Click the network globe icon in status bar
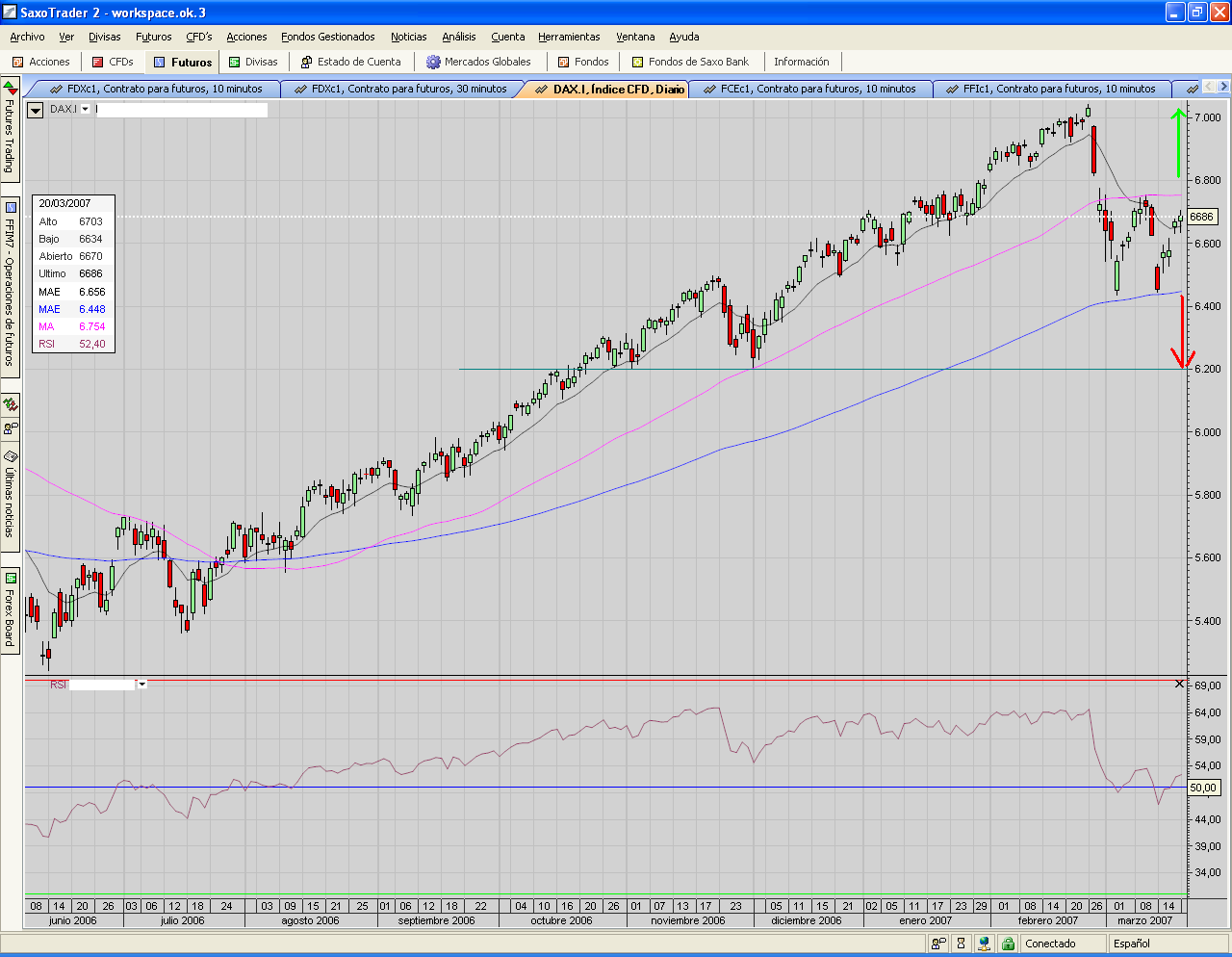This screenshot has width=1232, height=957. coord(984,944)
